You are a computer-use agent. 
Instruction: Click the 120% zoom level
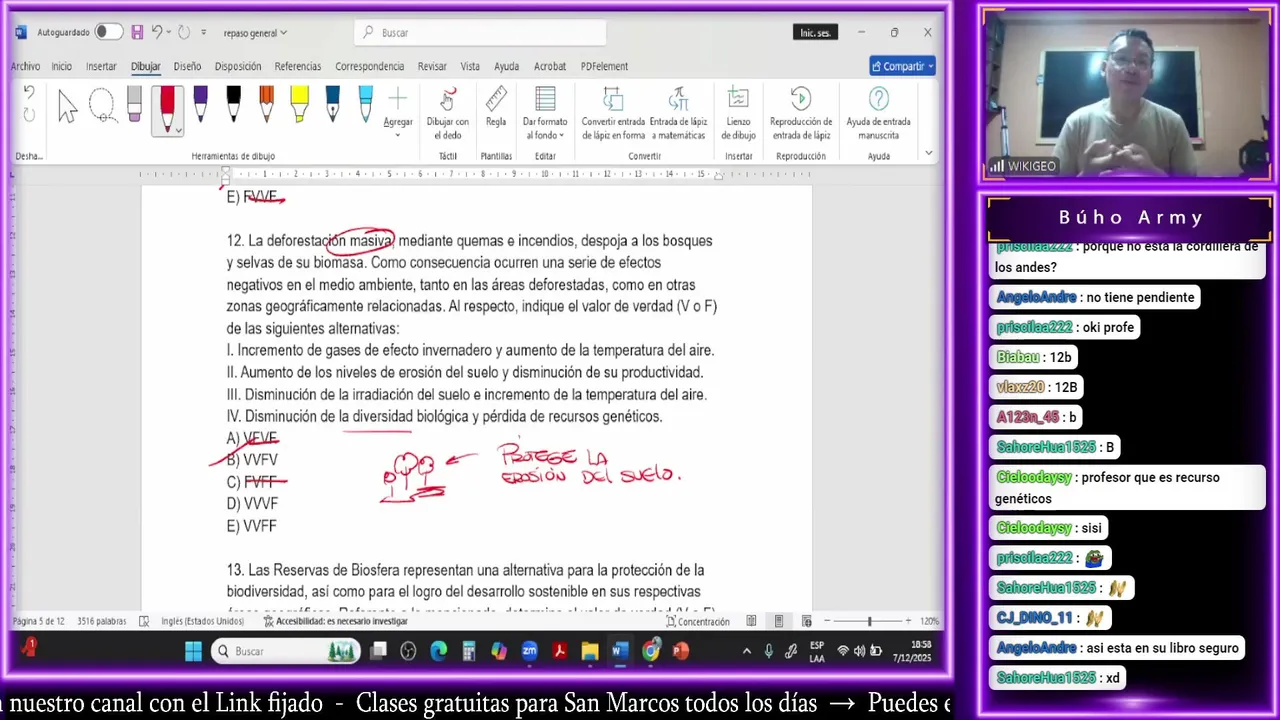929,621
